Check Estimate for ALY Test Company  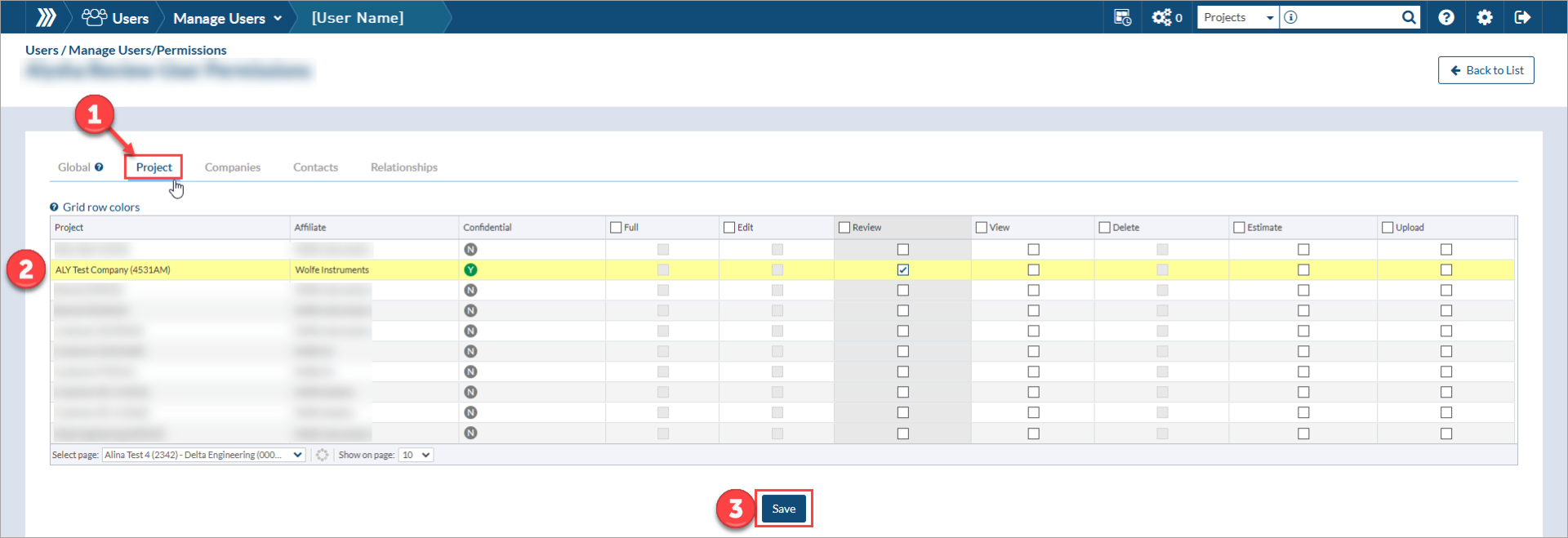tap(1303, 270)
